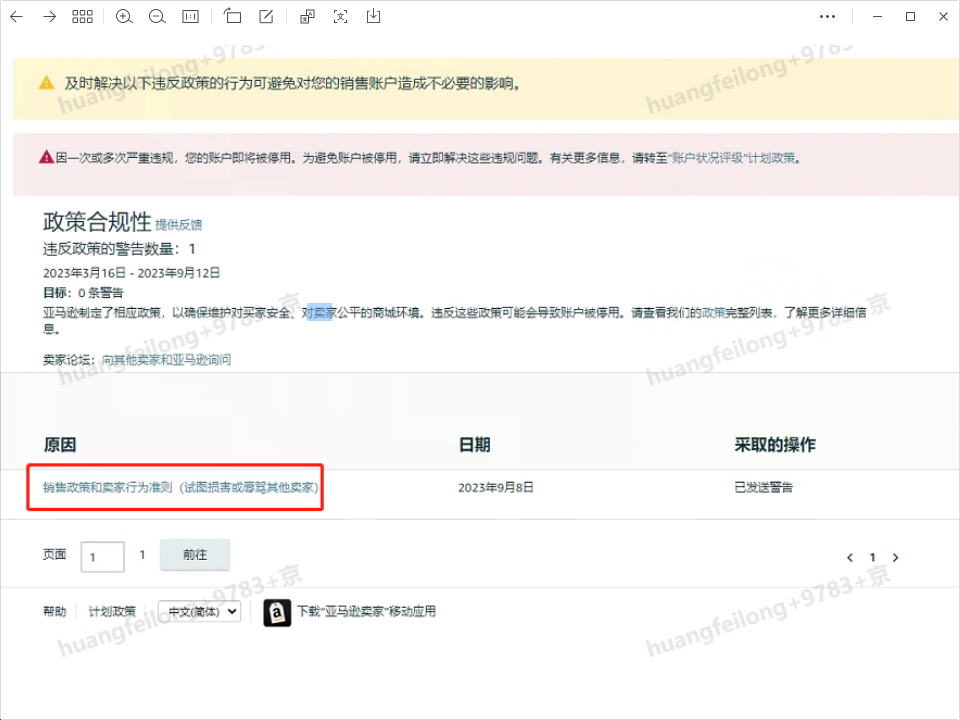960x720 pixels.
Task: Click the yellow warning triangle icon
Action: 47,83
